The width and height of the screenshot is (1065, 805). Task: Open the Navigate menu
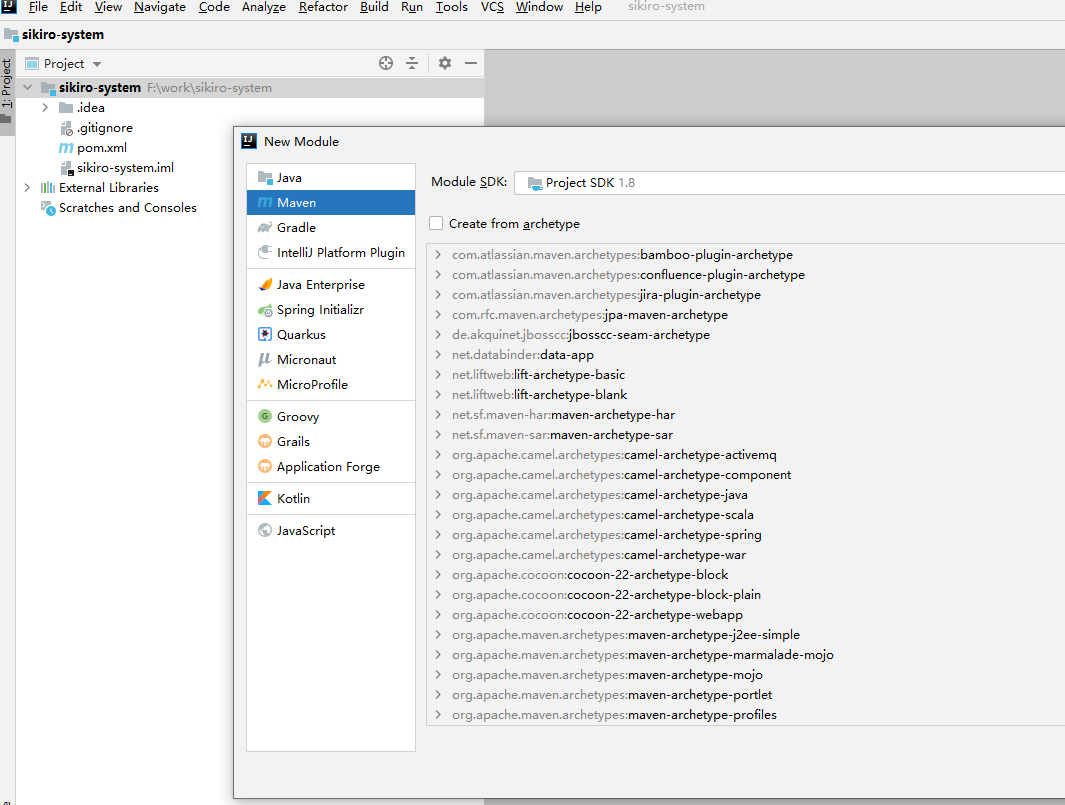(x=160, y=7)
